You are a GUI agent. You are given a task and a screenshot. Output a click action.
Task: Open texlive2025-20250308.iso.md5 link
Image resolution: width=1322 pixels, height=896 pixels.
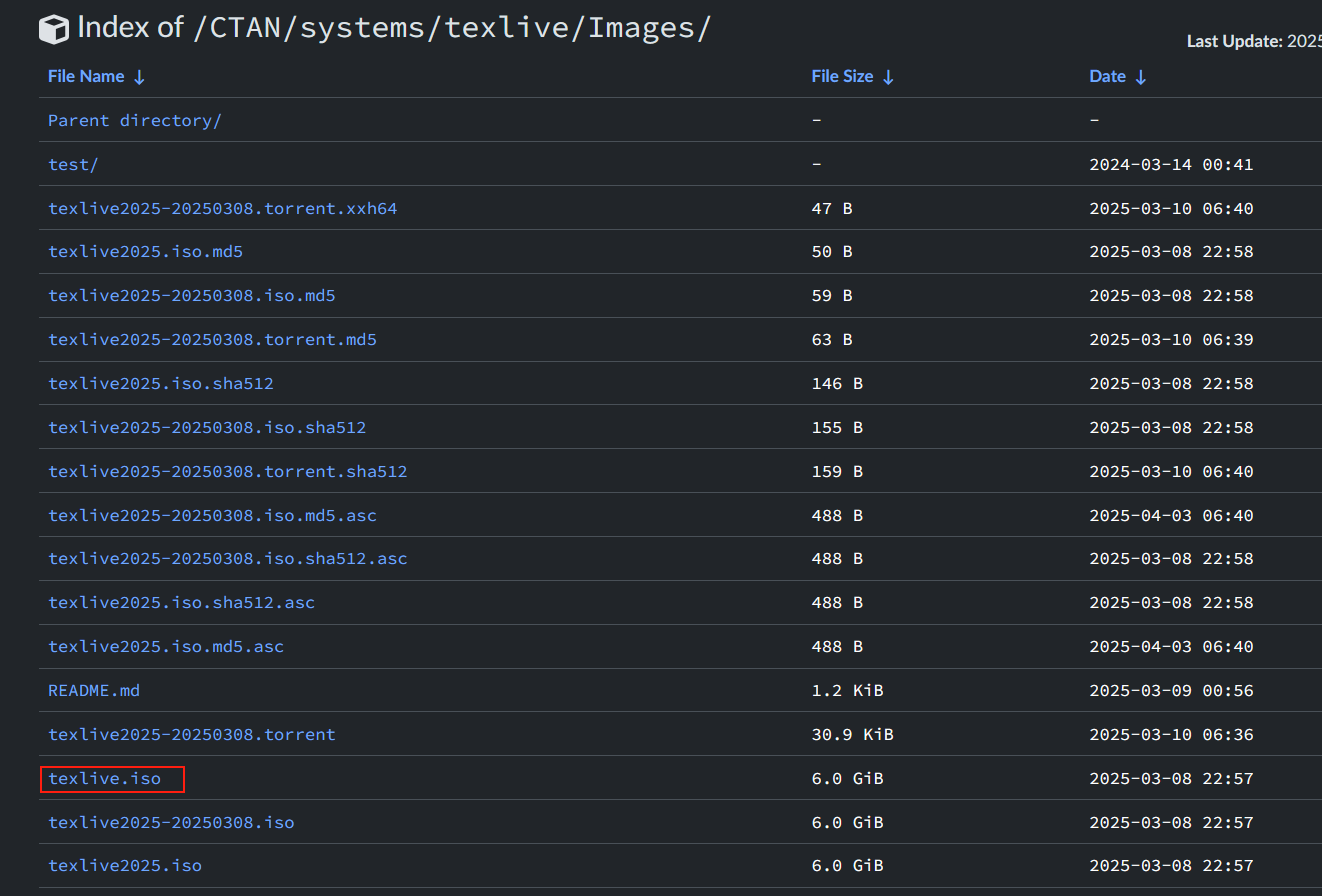point(192,296)
